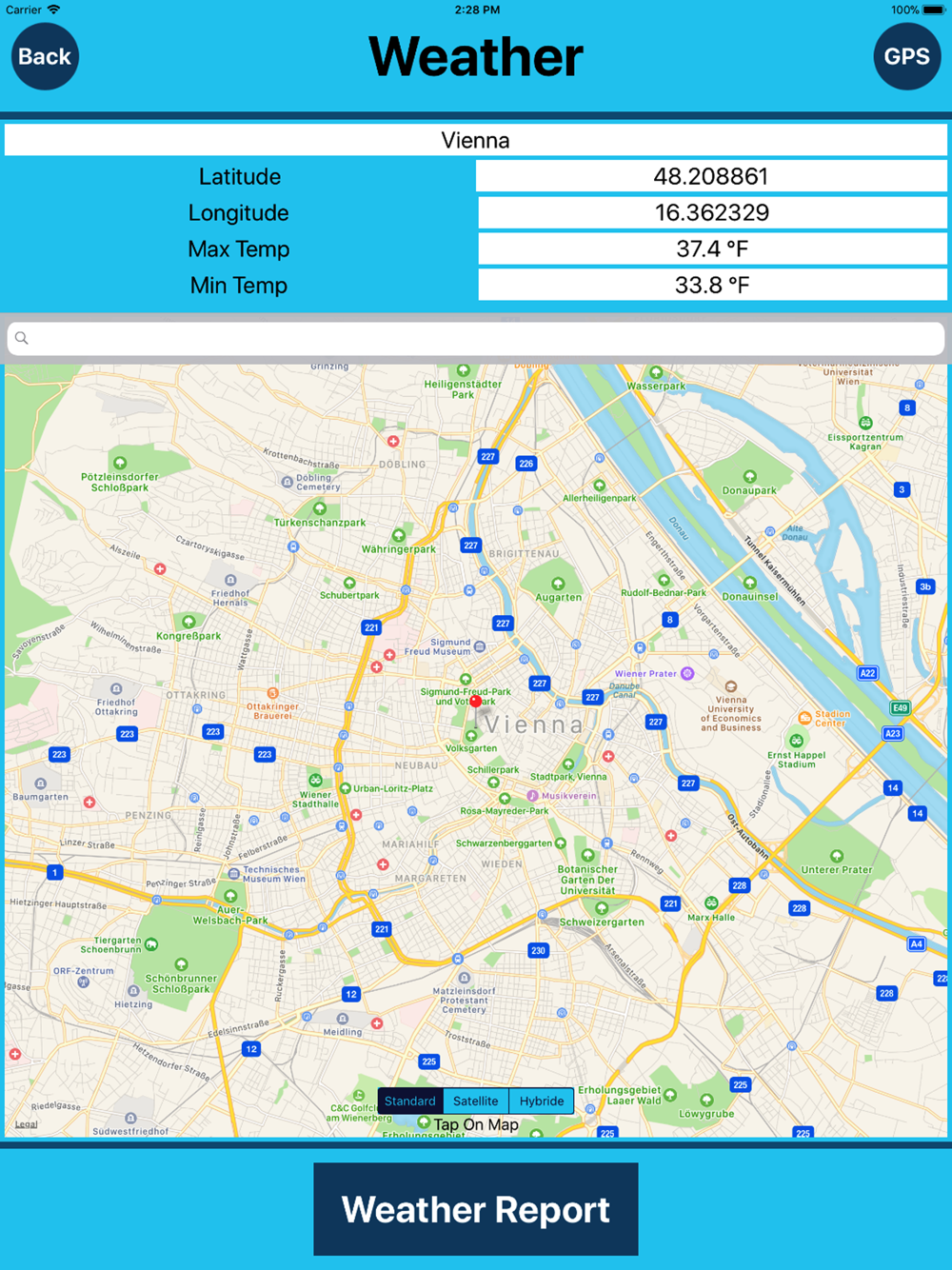Image resolution: width=952 pixels, height=1270 pixels.
Task: Tap the Stadion Center shopping icon
Action: (x=805, y=718)
